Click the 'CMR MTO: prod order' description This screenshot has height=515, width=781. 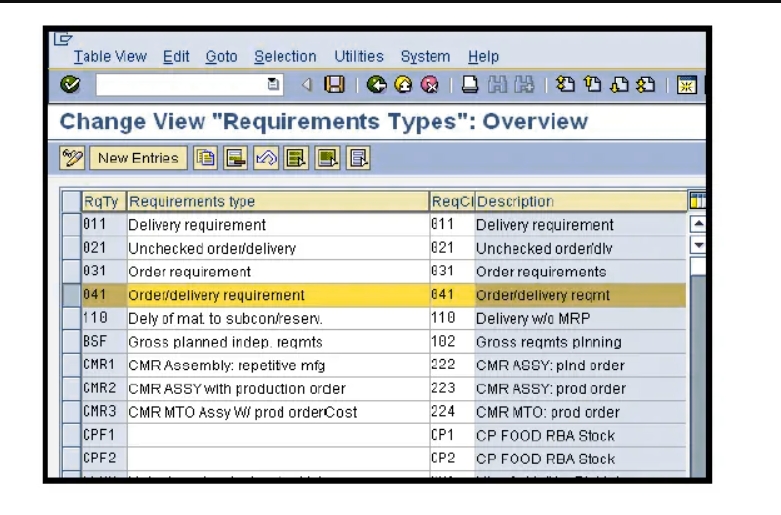click(x=548, y=412)
